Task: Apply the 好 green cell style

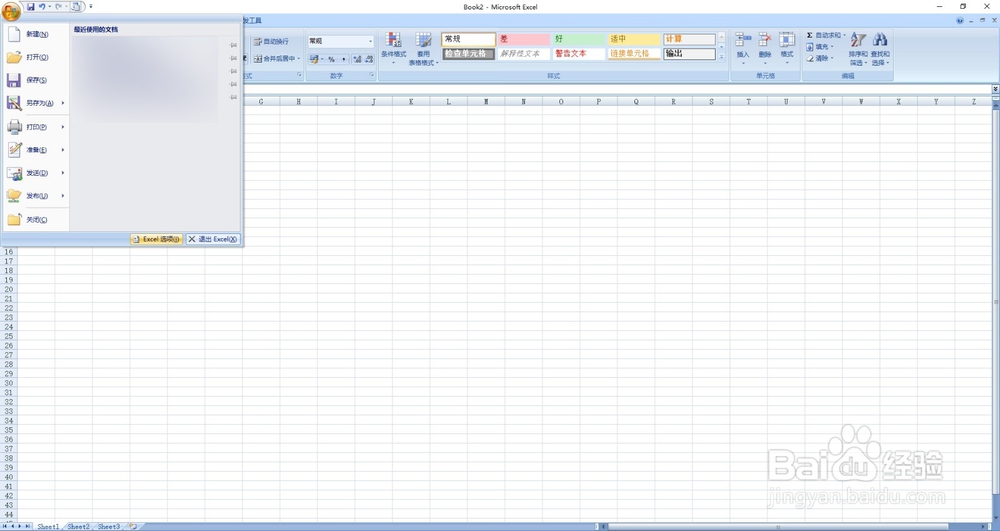Action: tap(579, 40)
